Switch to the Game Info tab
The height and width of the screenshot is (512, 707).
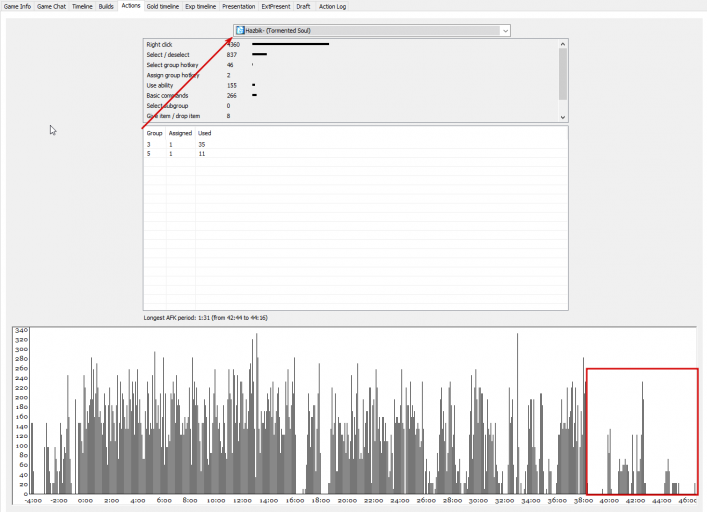18,6
